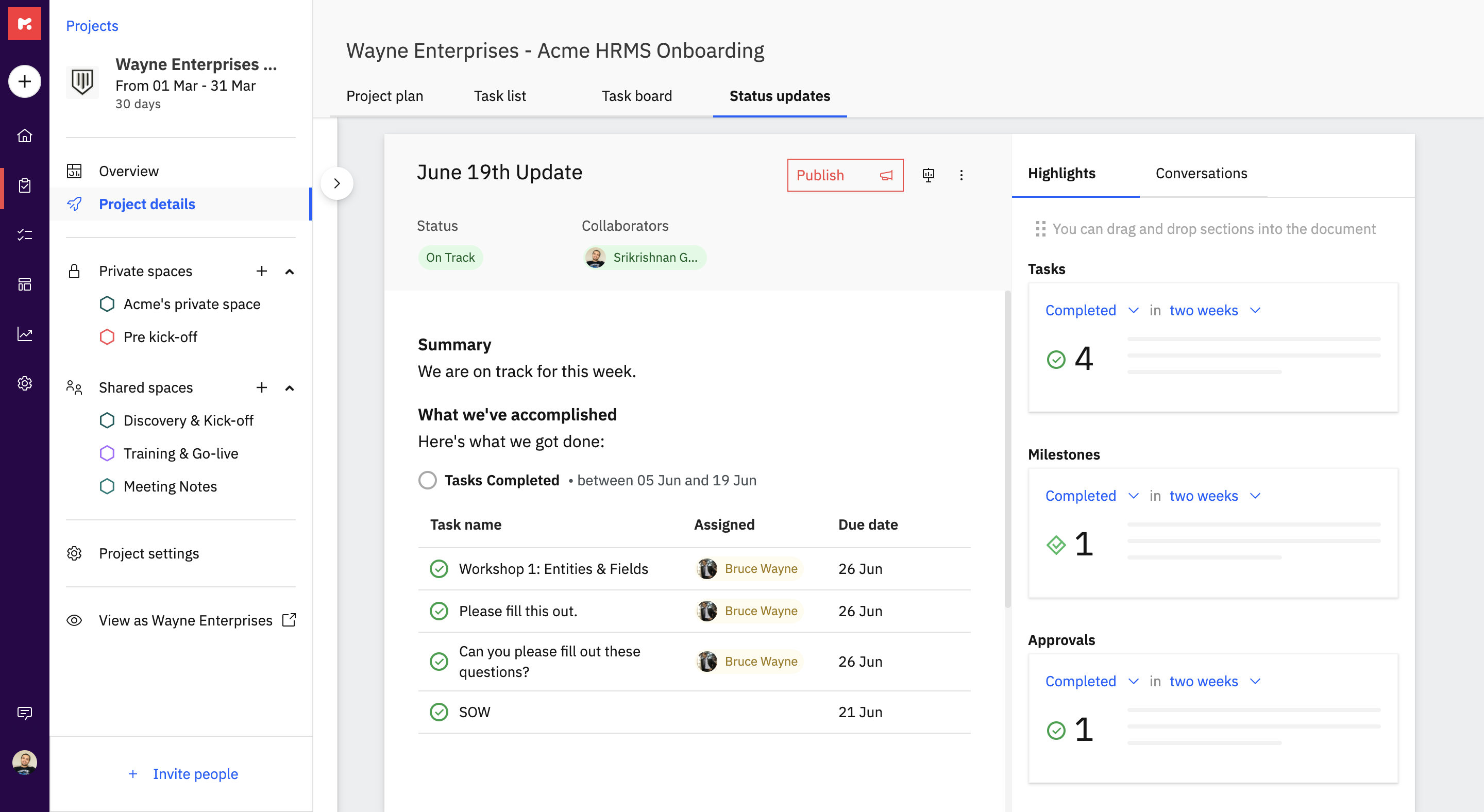Open the three-dot more options menu

click(961, 175)
